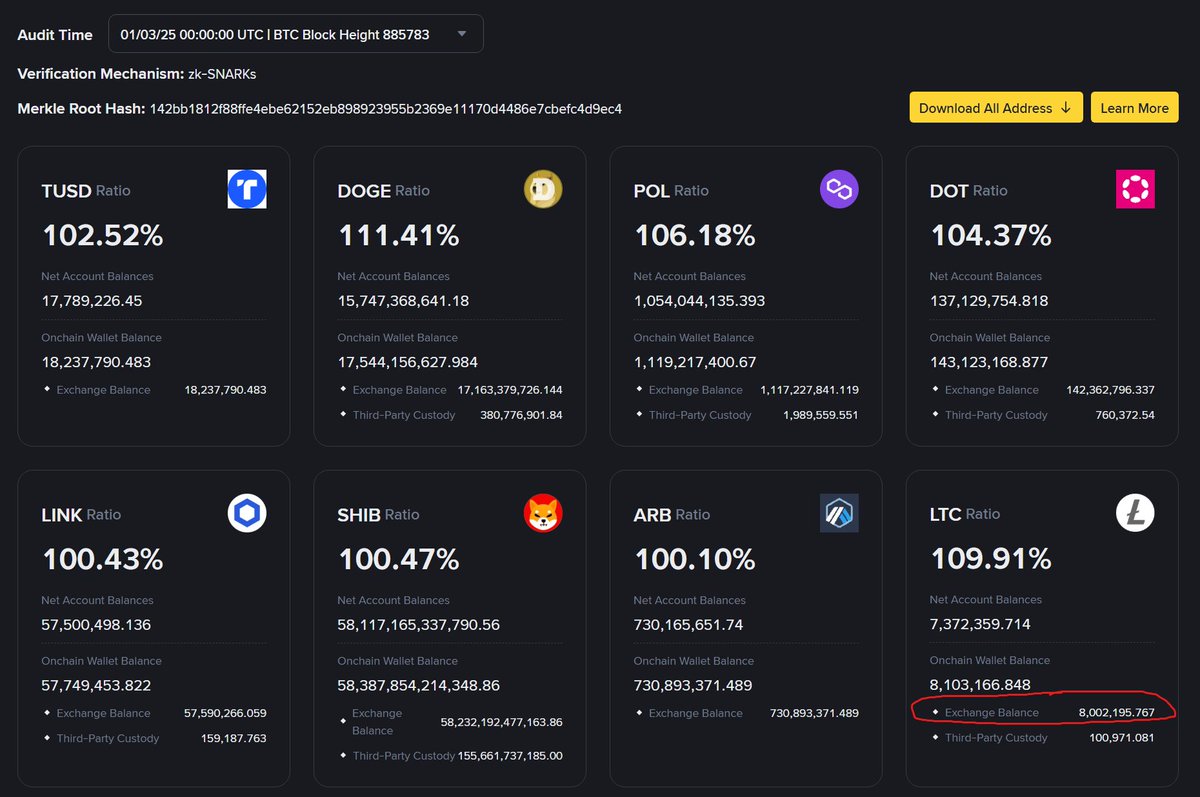
Task: Click SHIB onchain balance 58,387,854,214,348.86
Action: click(x=419, y=686)
